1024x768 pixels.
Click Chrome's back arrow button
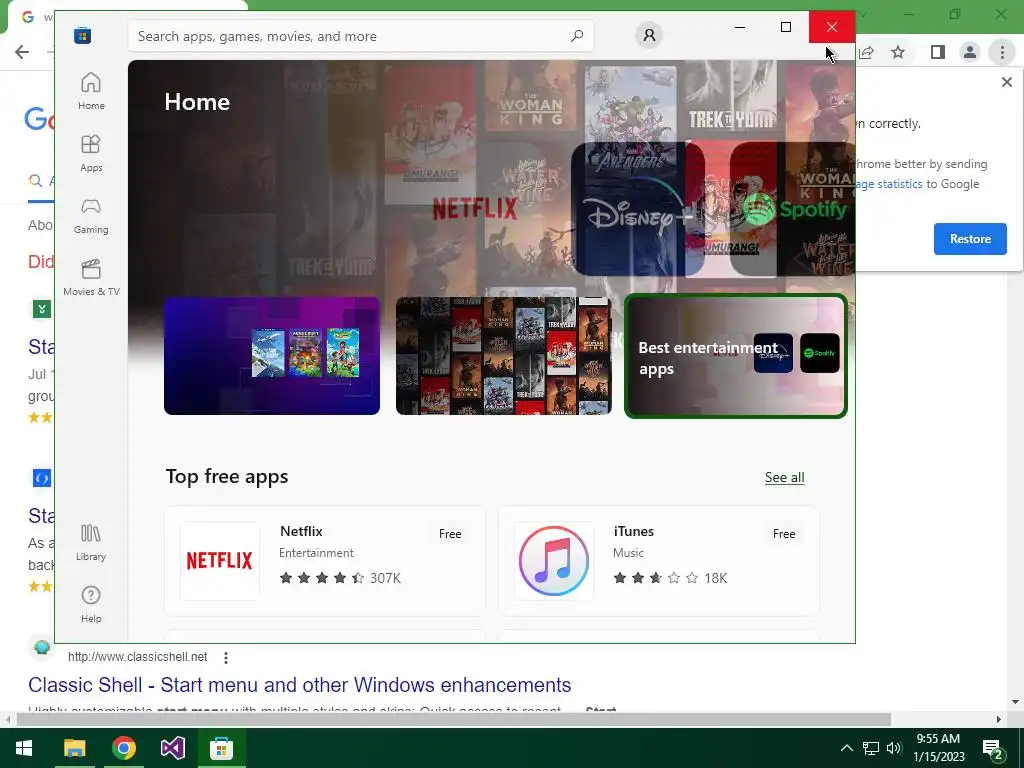coord(22,52)
